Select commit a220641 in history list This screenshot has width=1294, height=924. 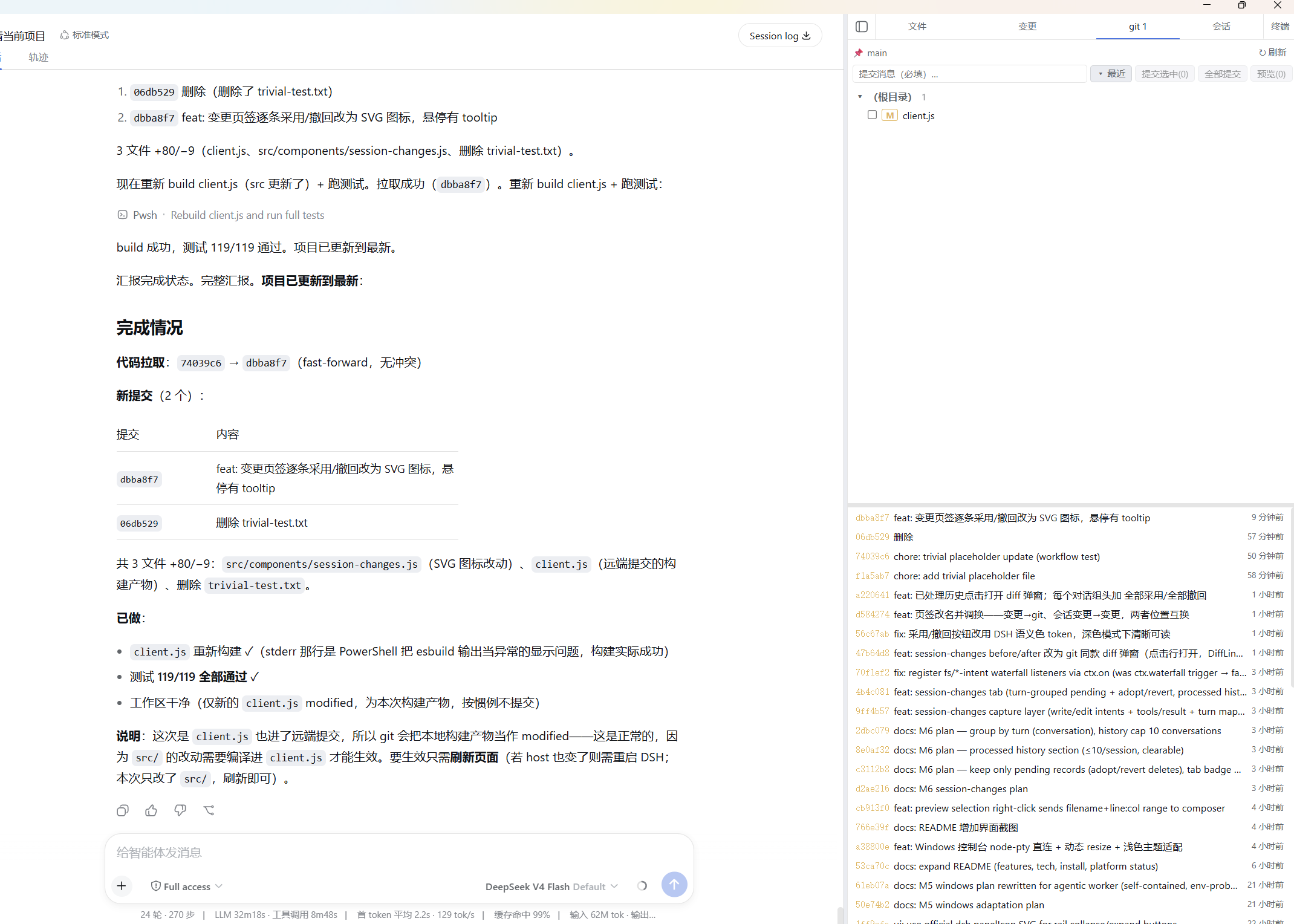pos(1069,595)
